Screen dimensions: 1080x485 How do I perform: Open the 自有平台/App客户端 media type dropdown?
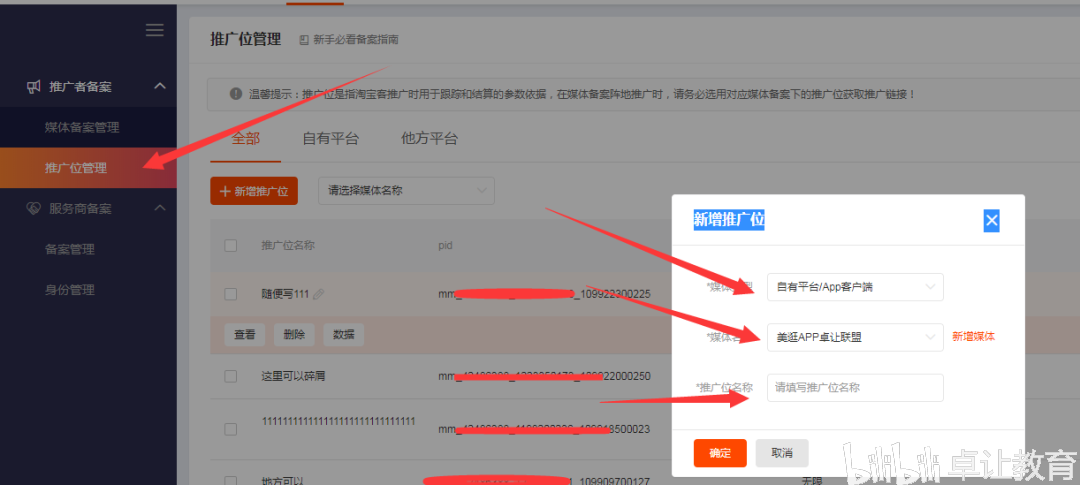(x=855, y=287)
